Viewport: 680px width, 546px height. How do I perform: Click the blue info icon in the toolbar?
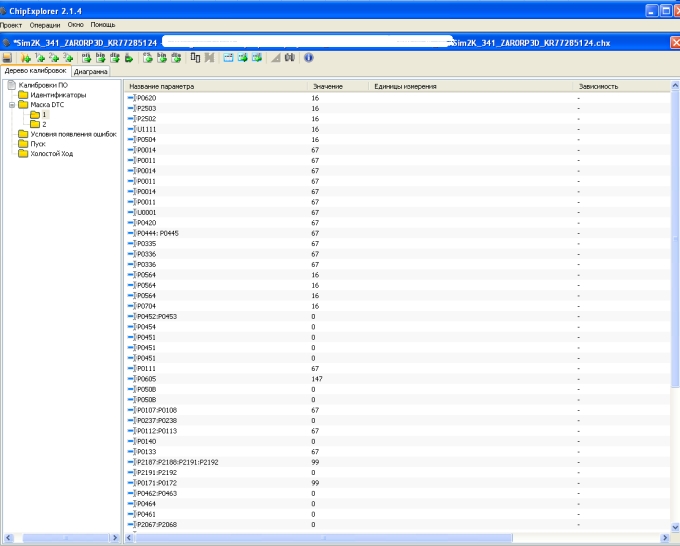(x=308, y=58)
